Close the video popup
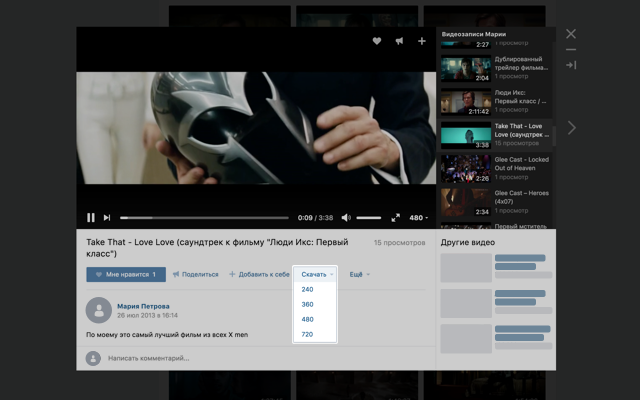 pyautogui.click(x=571, y=33)
